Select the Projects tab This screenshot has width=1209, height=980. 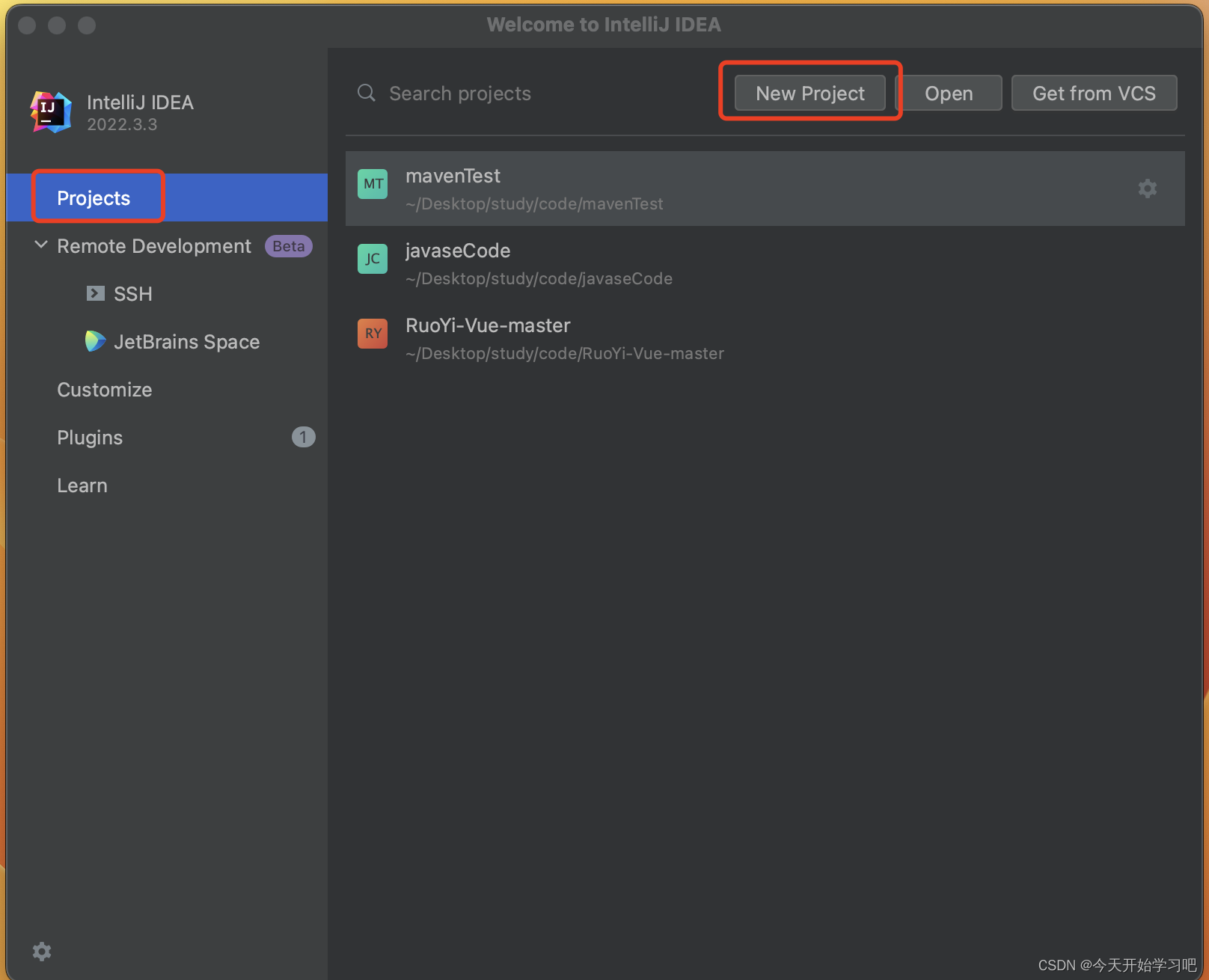pos(167,197)
